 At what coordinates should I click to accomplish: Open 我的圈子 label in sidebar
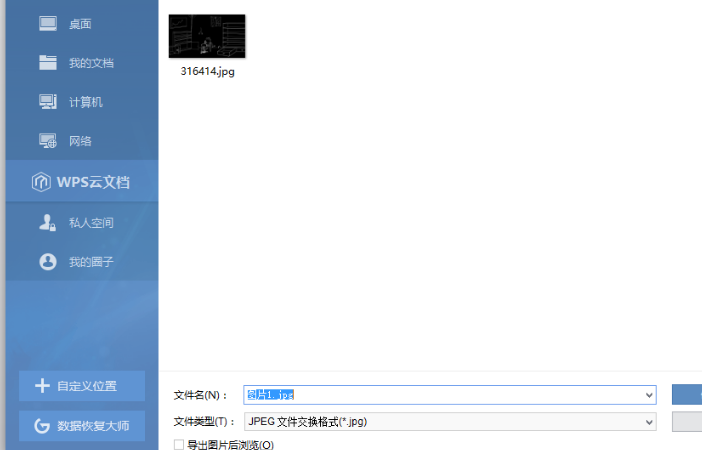[91, 261]
